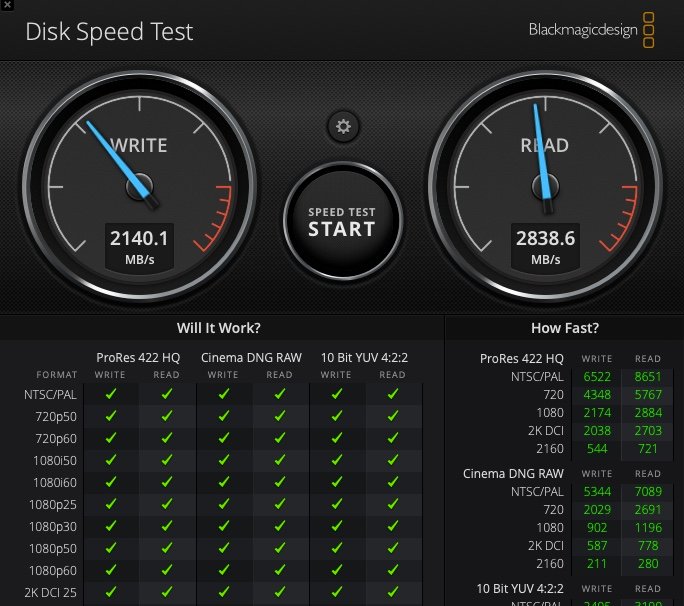Click 10 Bit YUV 4:2:2 column header in Will It Work

coord(364,358)
